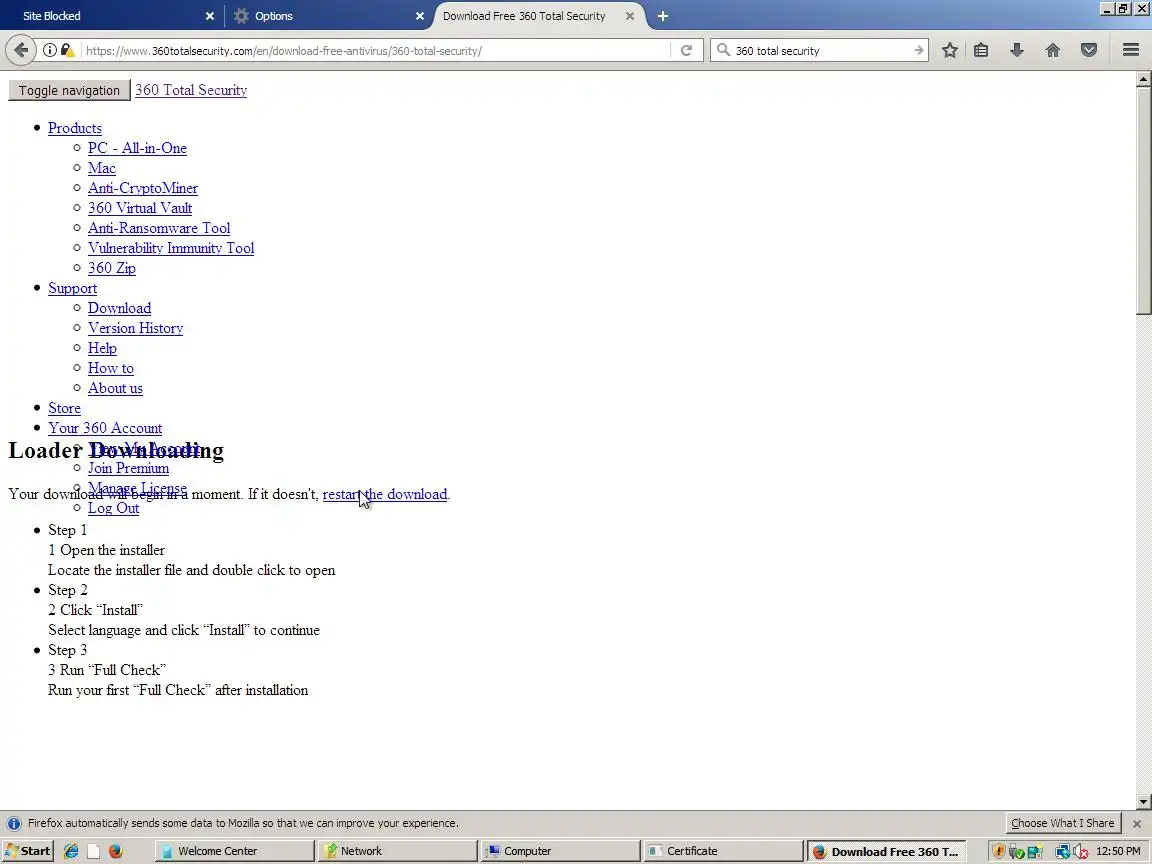Viewport: 1152px width, 864px height.
Task: Click the search magnifier icon
Action: pyautogui.click(x=724, y=50)
